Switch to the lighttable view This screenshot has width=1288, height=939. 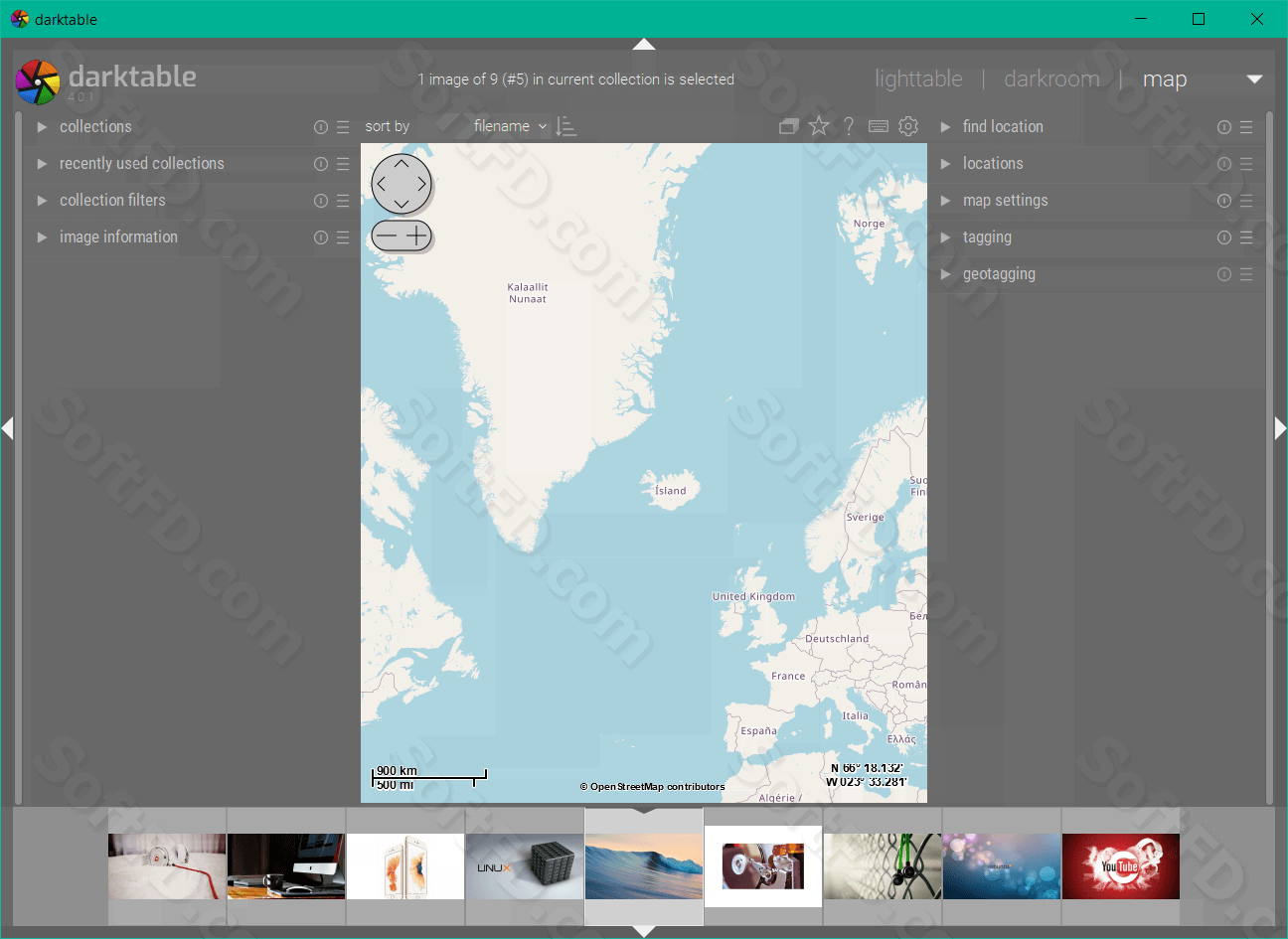[x=918, y=79]
